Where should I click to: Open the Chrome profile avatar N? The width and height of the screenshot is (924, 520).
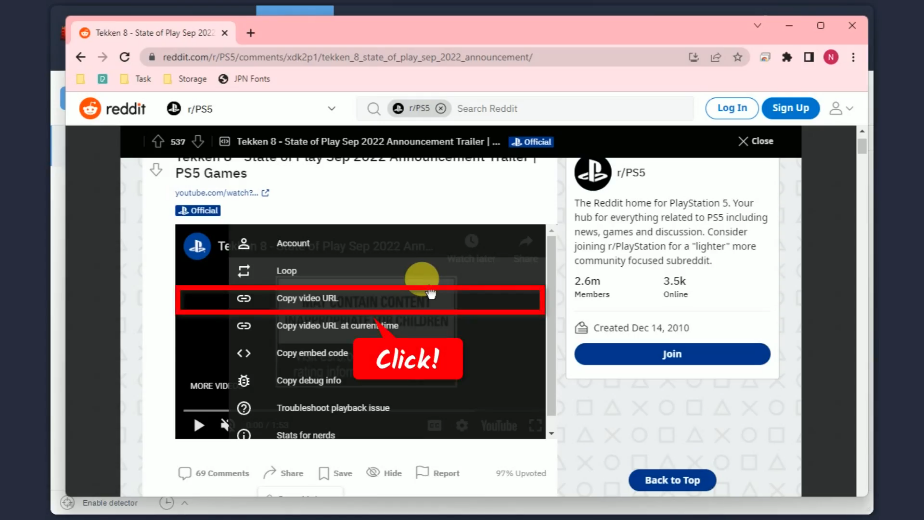831,57
